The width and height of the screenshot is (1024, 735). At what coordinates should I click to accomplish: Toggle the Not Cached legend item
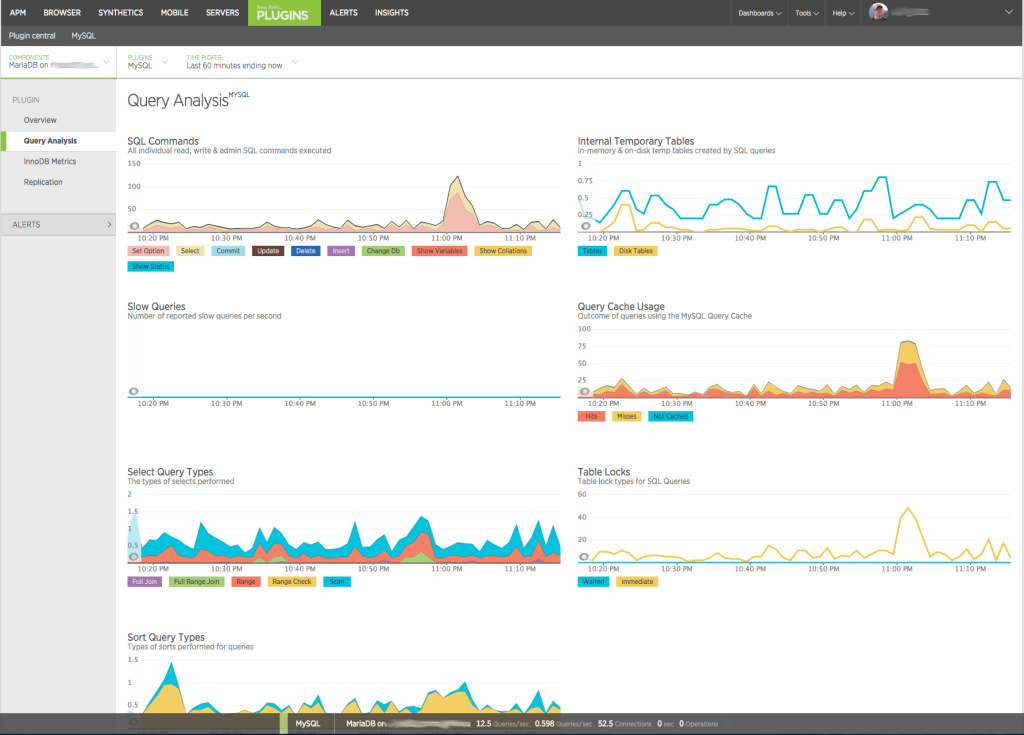pyautogui.click(x=671, y=416)
